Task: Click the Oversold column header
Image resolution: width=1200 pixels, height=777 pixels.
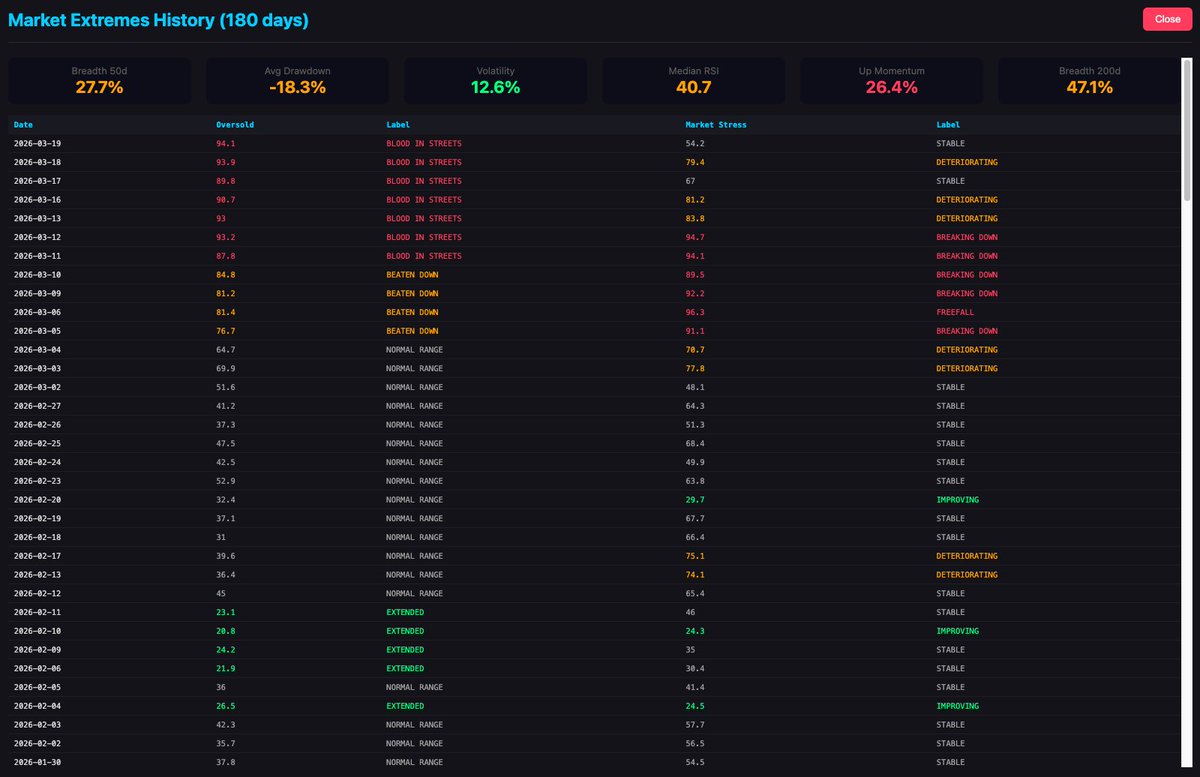Action: point(234,125)
